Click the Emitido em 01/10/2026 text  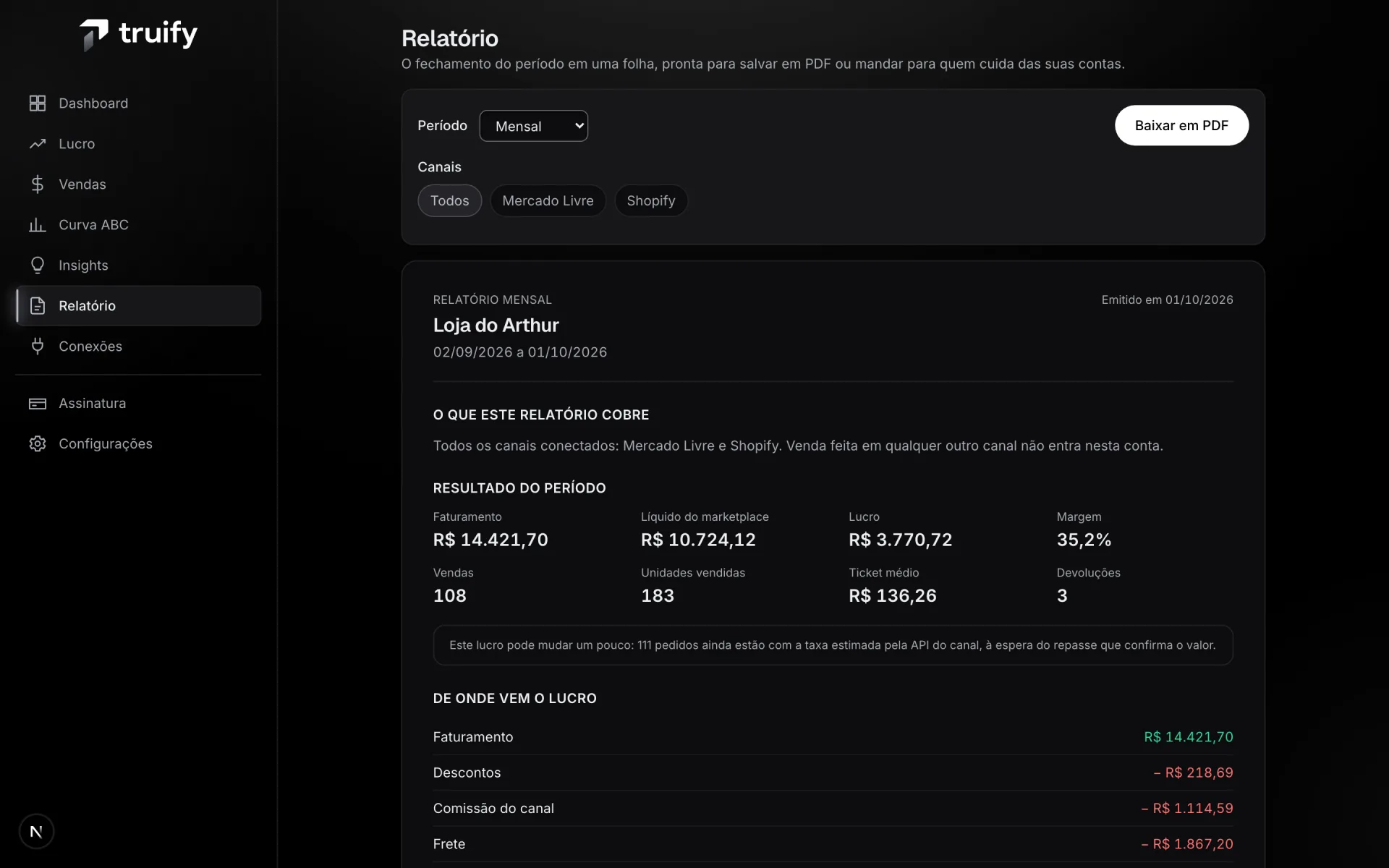pyautogui.click(x=1167, y=299)
